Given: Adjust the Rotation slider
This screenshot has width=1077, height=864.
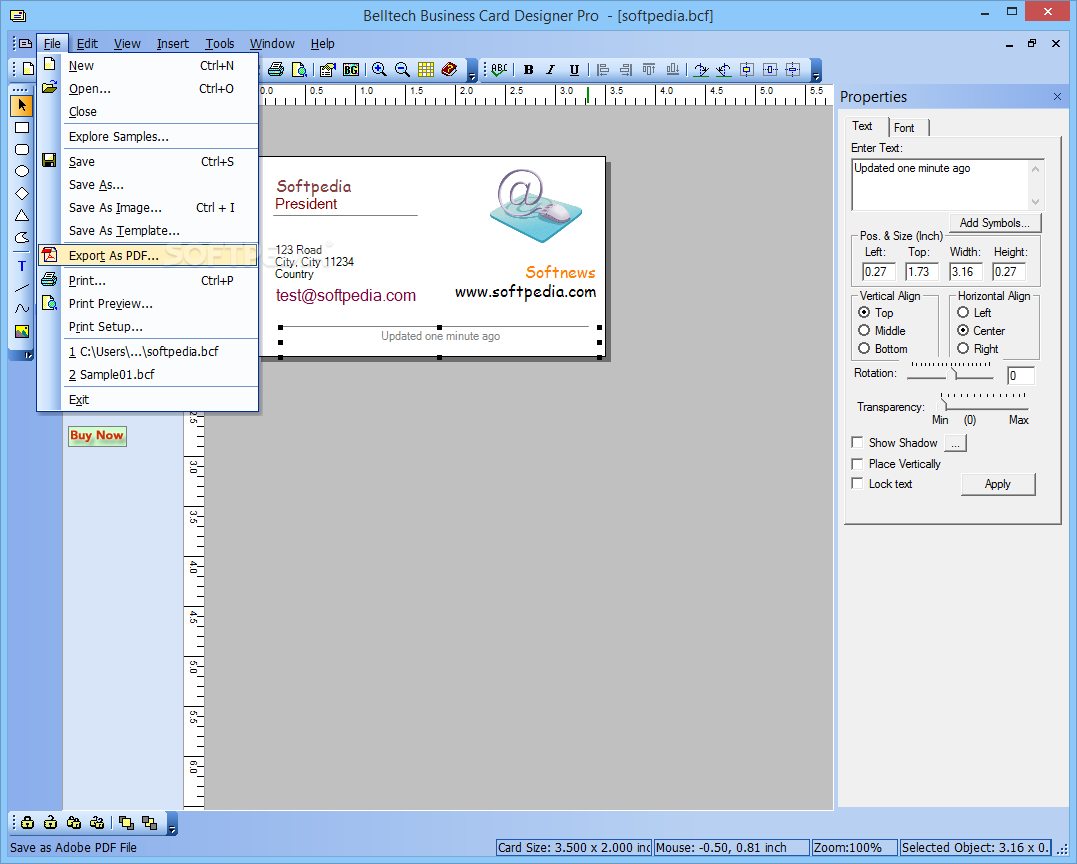Looking at the screenshot, I should tap(951, 374).
